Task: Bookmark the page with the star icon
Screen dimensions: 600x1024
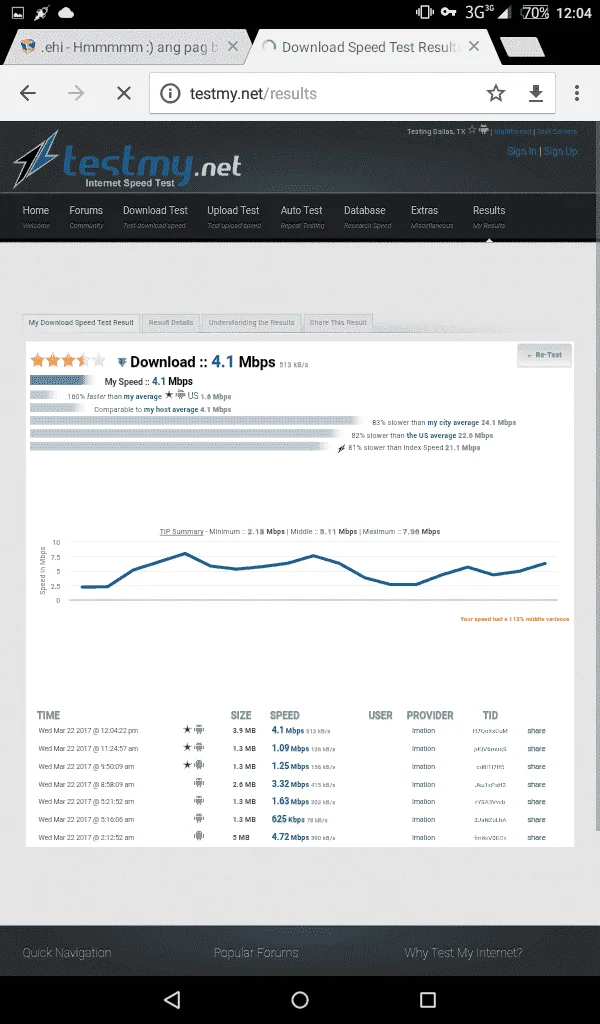Action: pos(496,93)
